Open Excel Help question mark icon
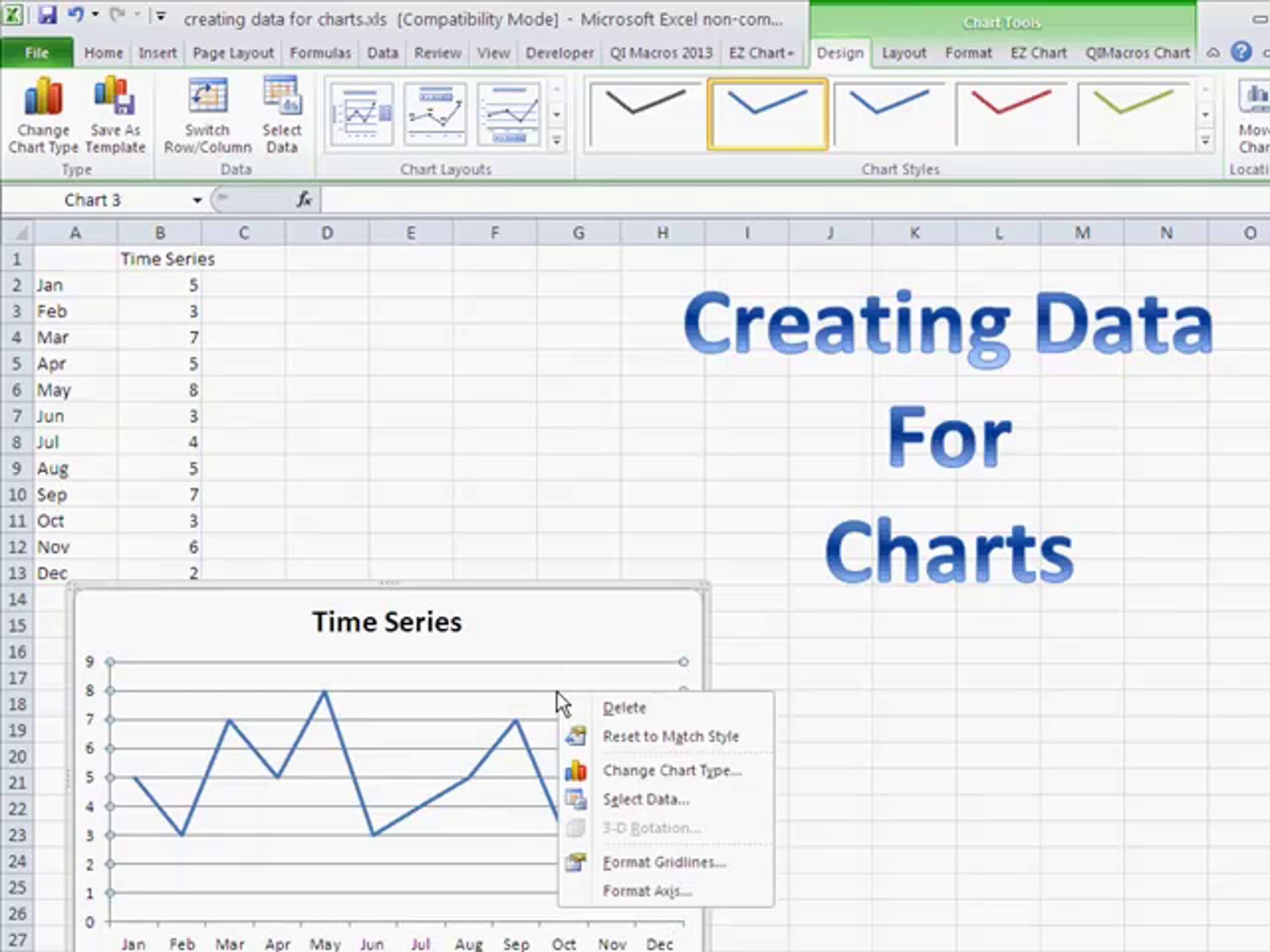This screenshot has width=1270, height=952. click(x=1241, y=52)
